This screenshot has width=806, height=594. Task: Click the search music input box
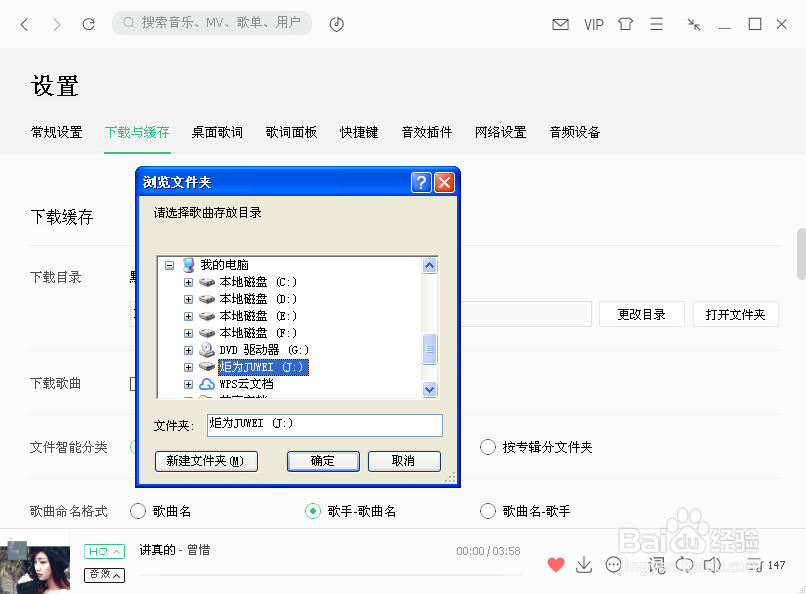point(212,23)
